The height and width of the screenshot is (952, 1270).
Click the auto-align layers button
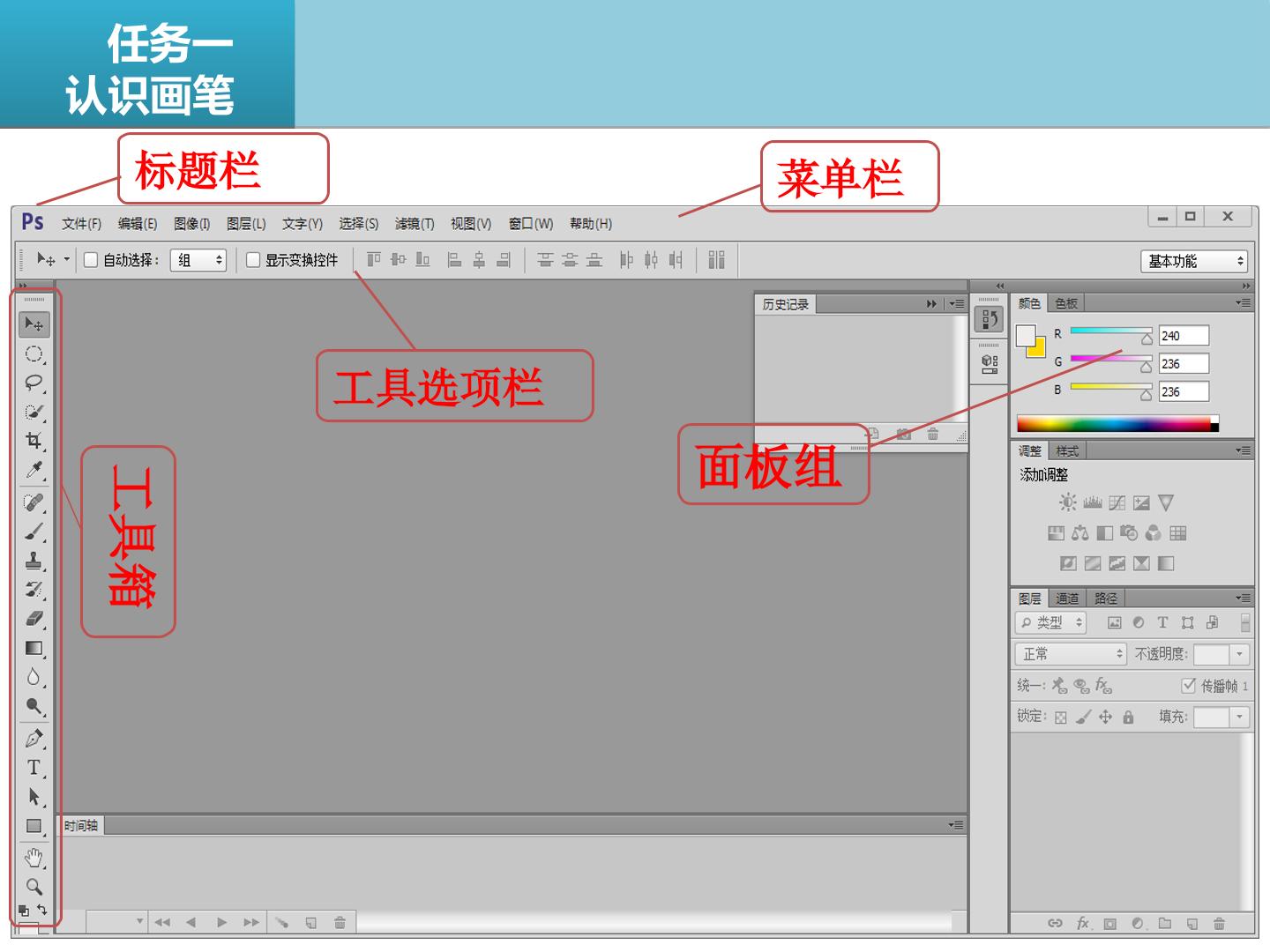tap(716, 259)
